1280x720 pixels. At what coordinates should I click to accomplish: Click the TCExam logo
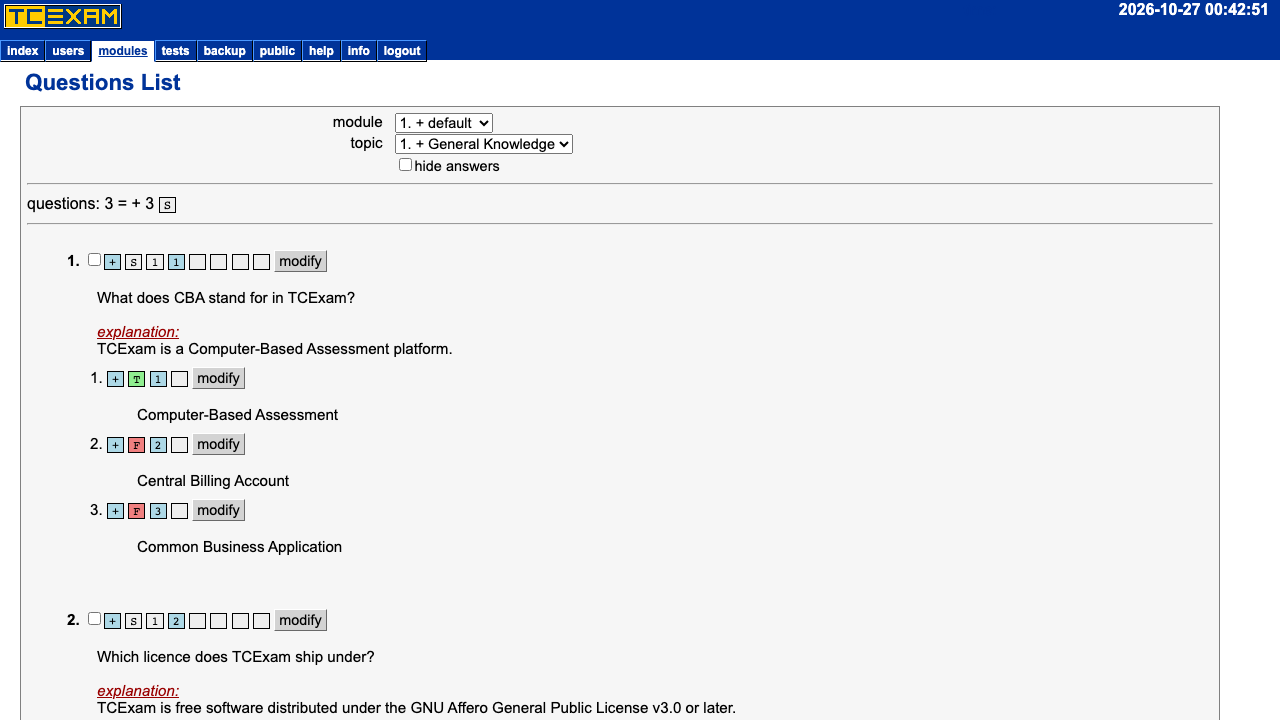(63, 16)
